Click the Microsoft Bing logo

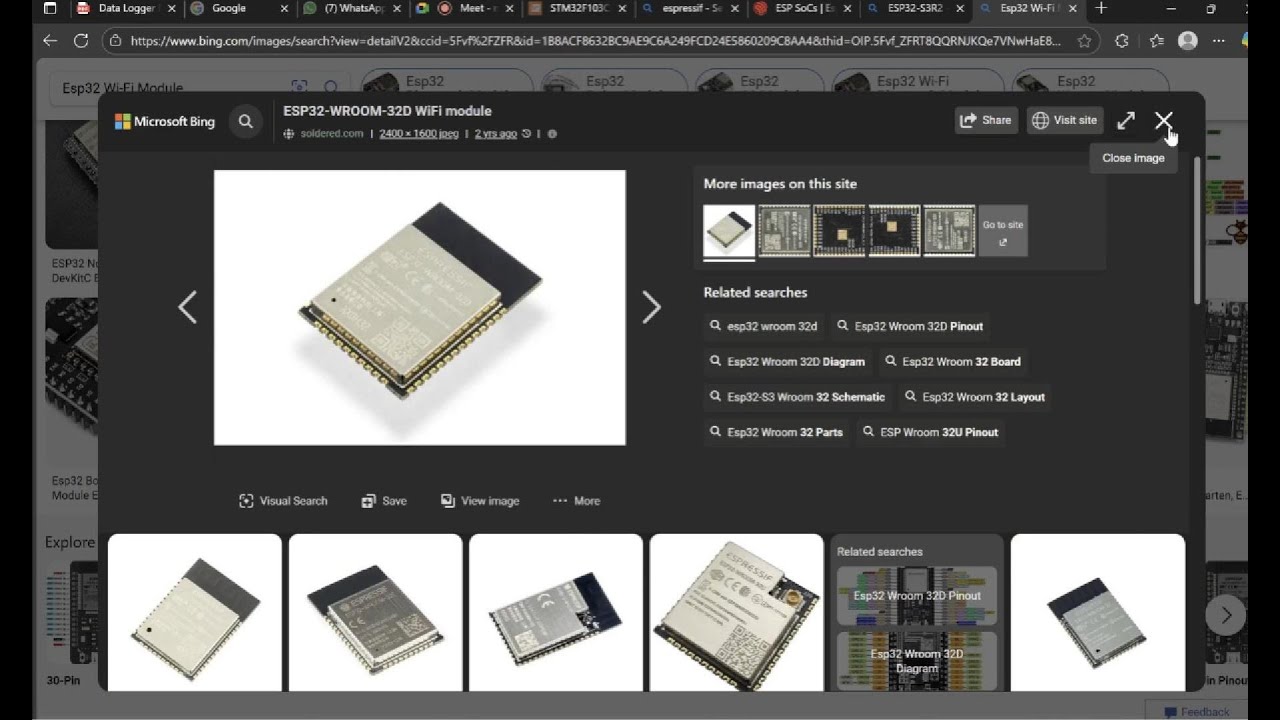pos(165,121)
